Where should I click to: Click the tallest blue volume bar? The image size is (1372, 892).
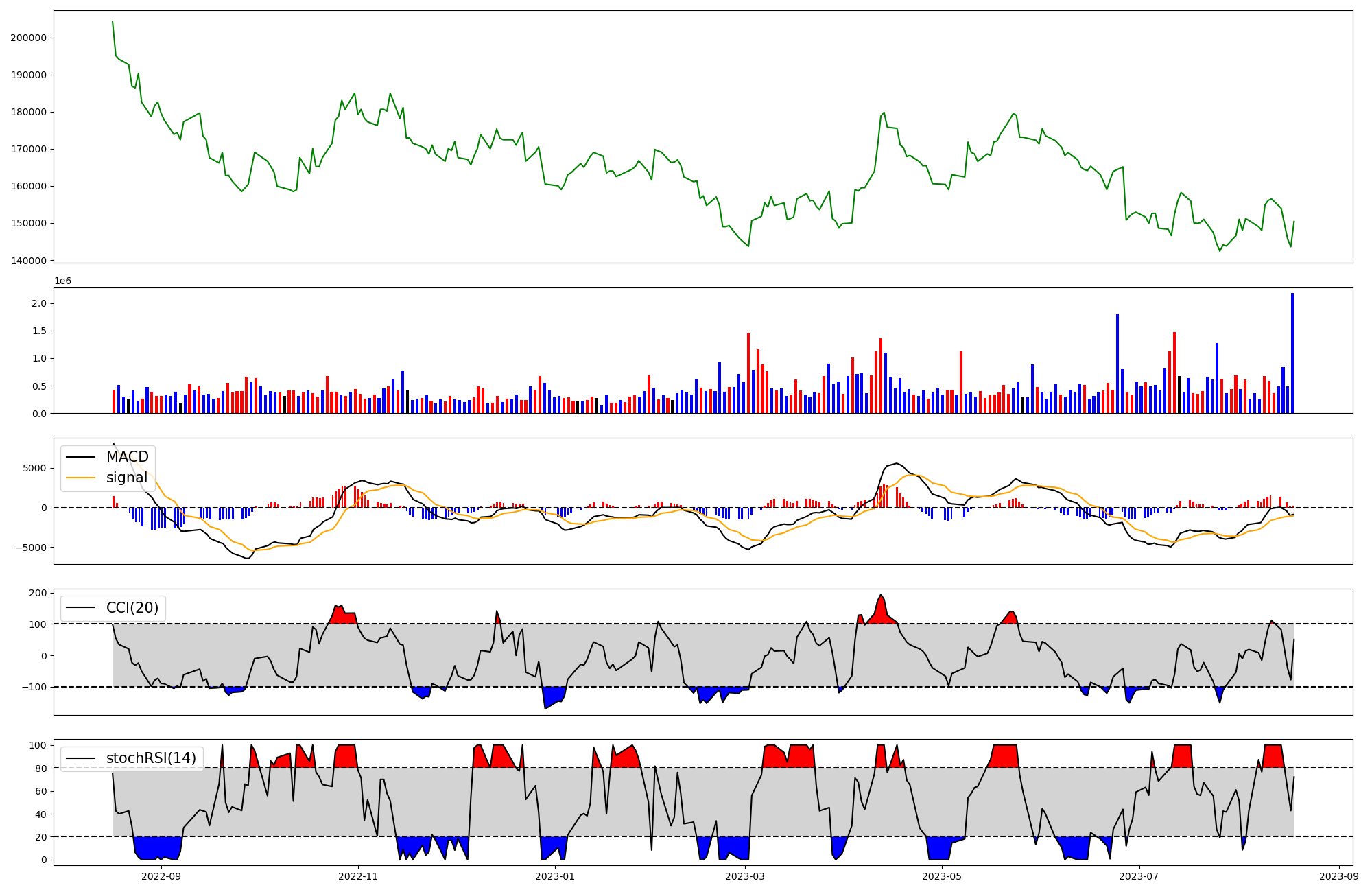pyautogui.click(x=1292, y=353)
